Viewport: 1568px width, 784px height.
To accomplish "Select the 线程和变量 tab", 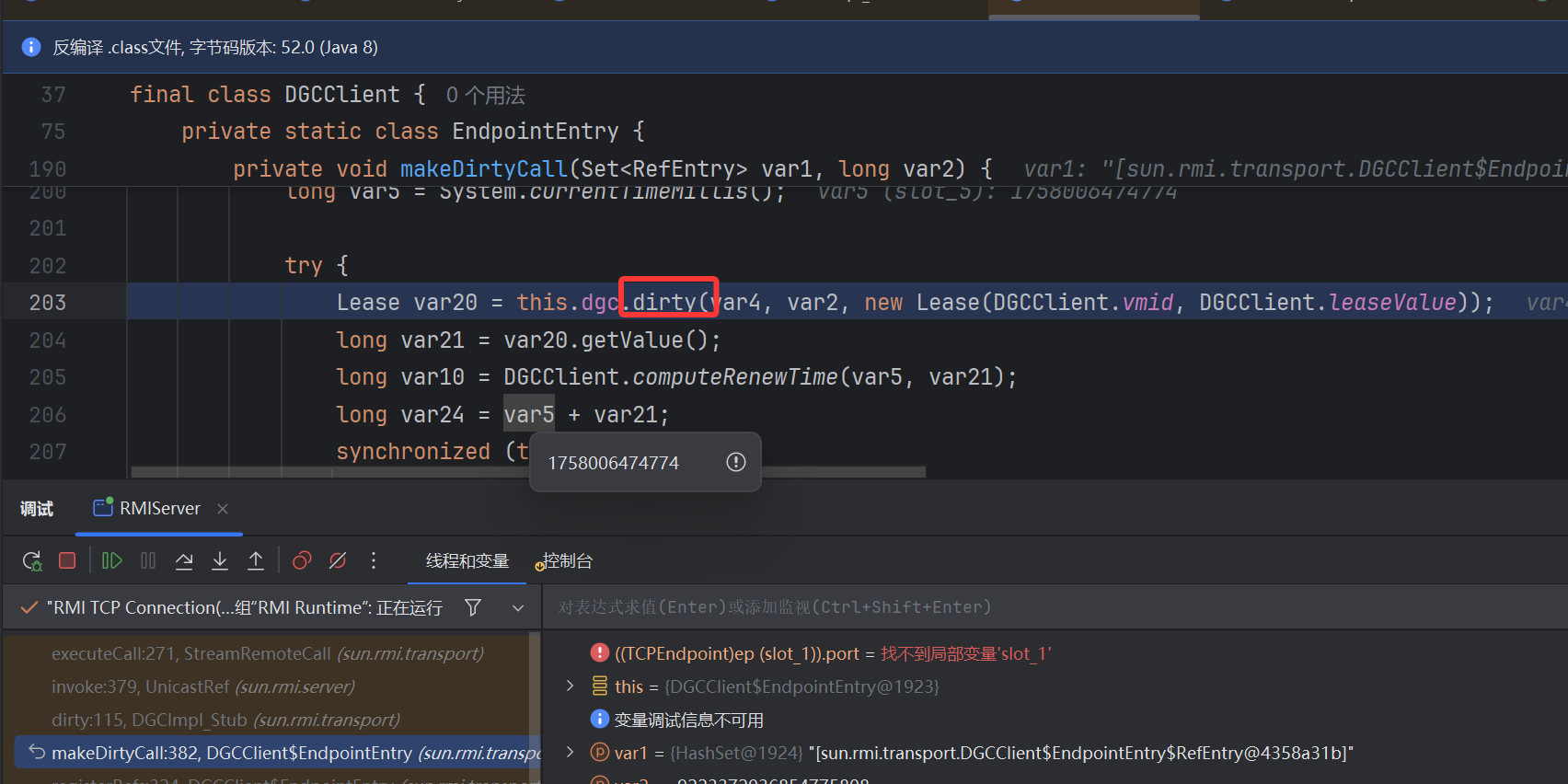I will (467, 560).
